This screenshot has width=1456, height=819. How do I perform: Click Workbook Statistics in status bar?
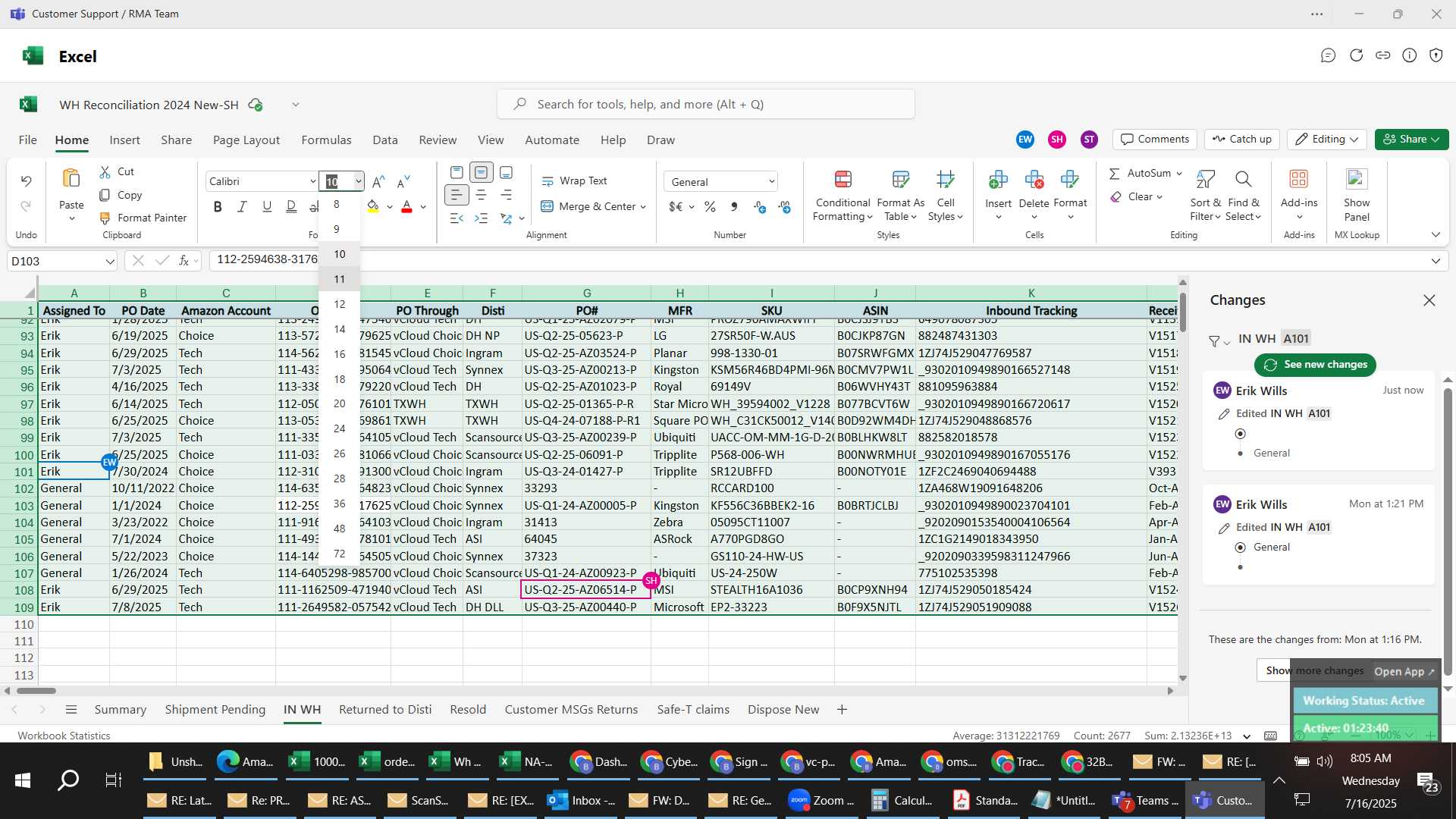[64, 736]
